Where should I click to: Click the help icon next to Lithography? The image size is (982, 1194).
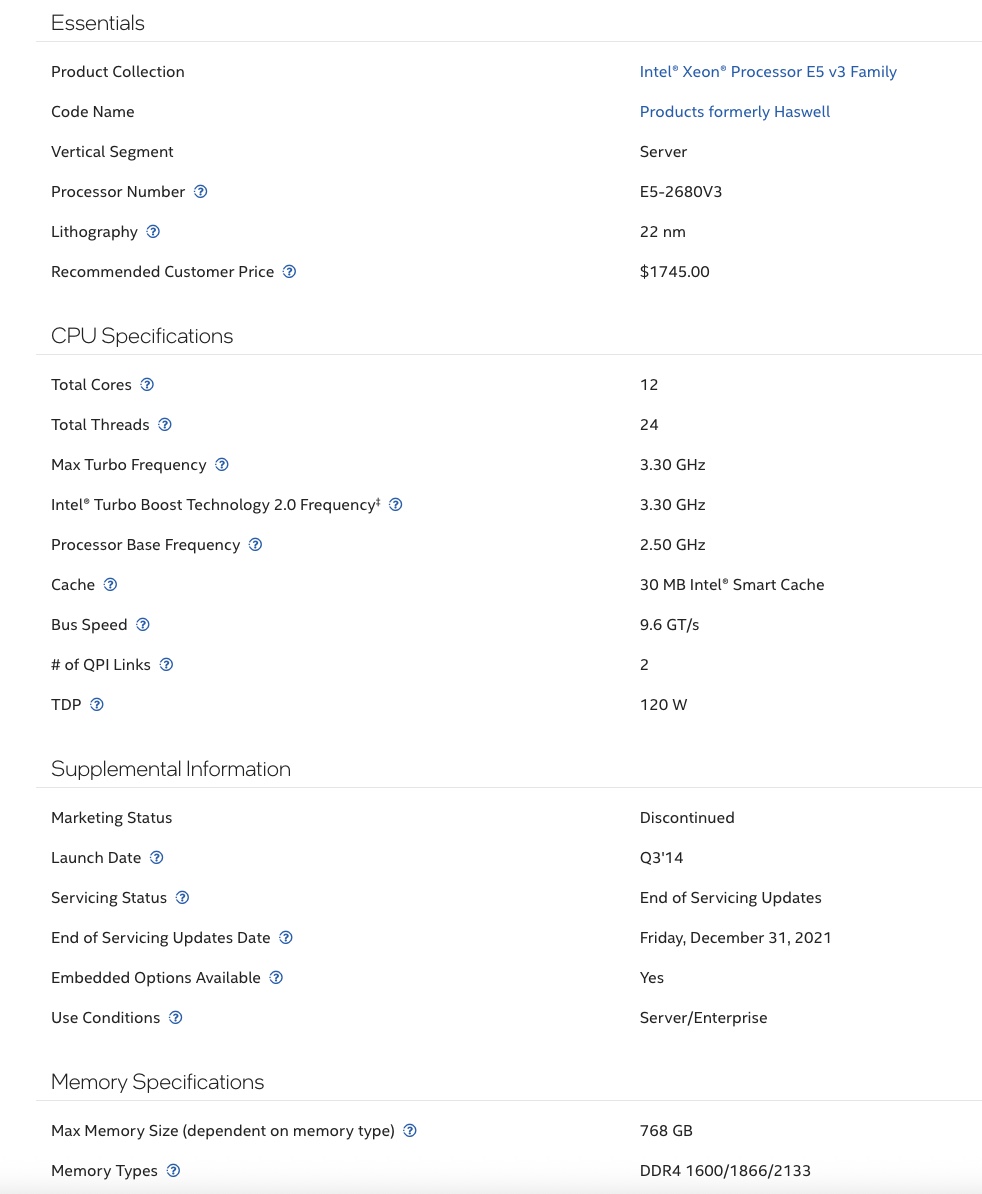[153, 232]
